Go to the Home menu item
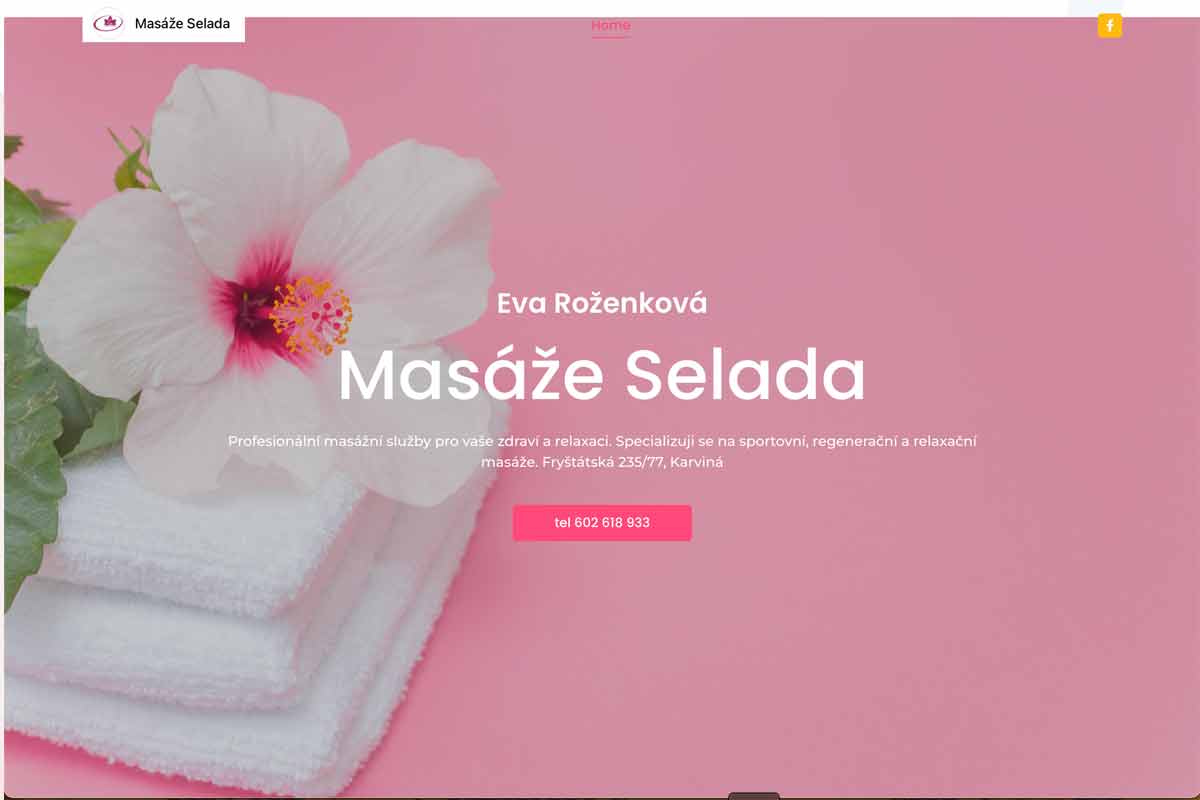The image size is (1200, 800). pyautogui.click(x=610, y=25)
